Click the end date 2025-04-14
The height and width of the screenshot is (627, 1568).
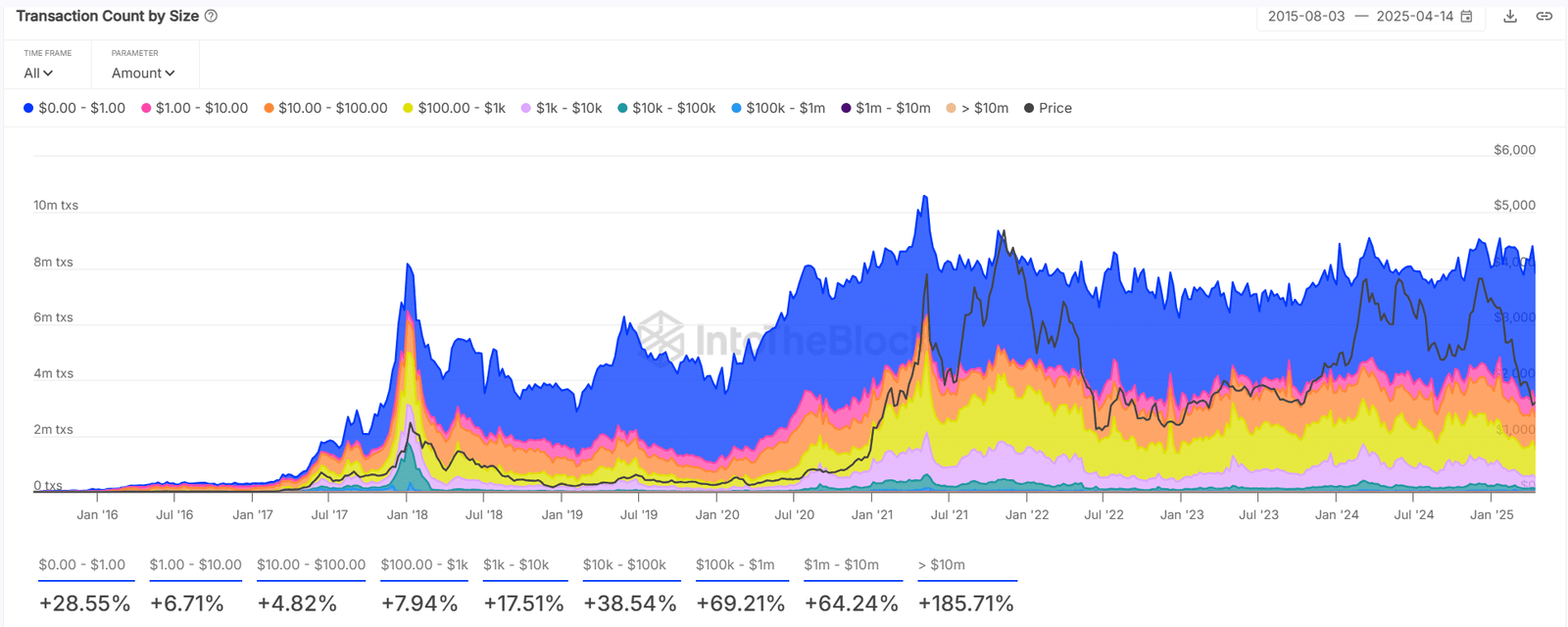[x=1414, y=17]
